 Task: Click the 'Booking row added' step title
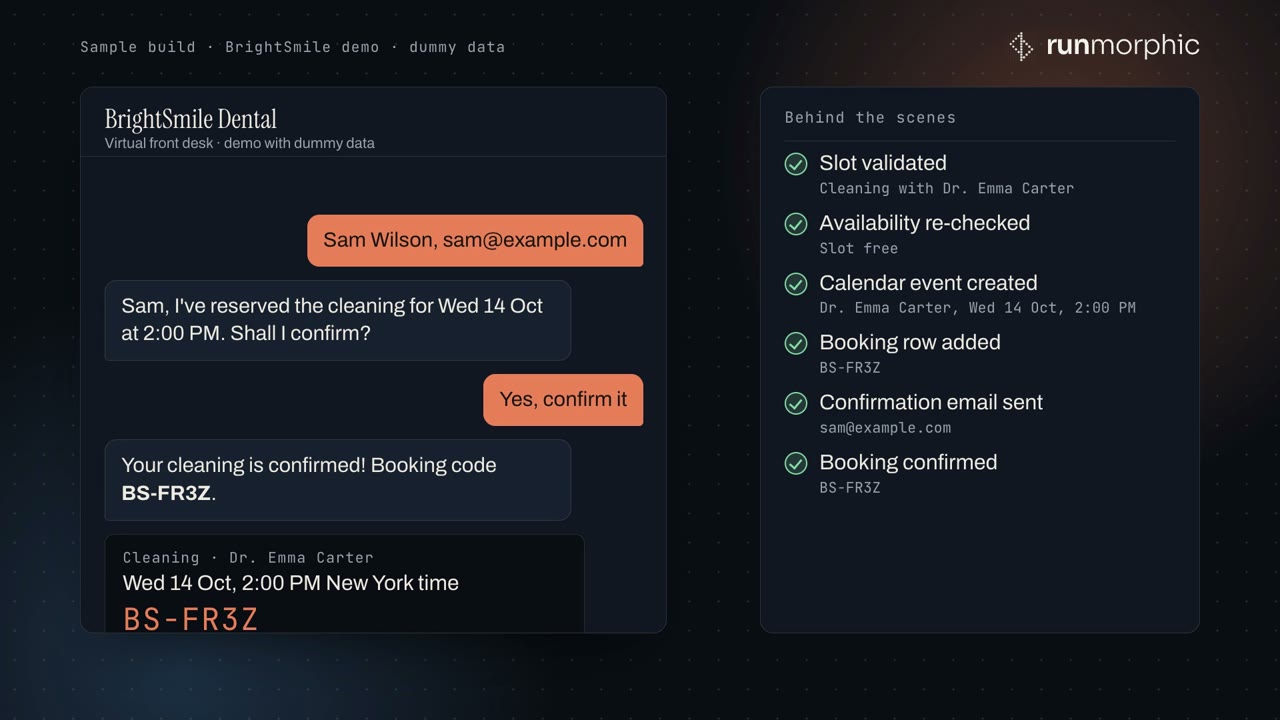(x=910, y=342)
